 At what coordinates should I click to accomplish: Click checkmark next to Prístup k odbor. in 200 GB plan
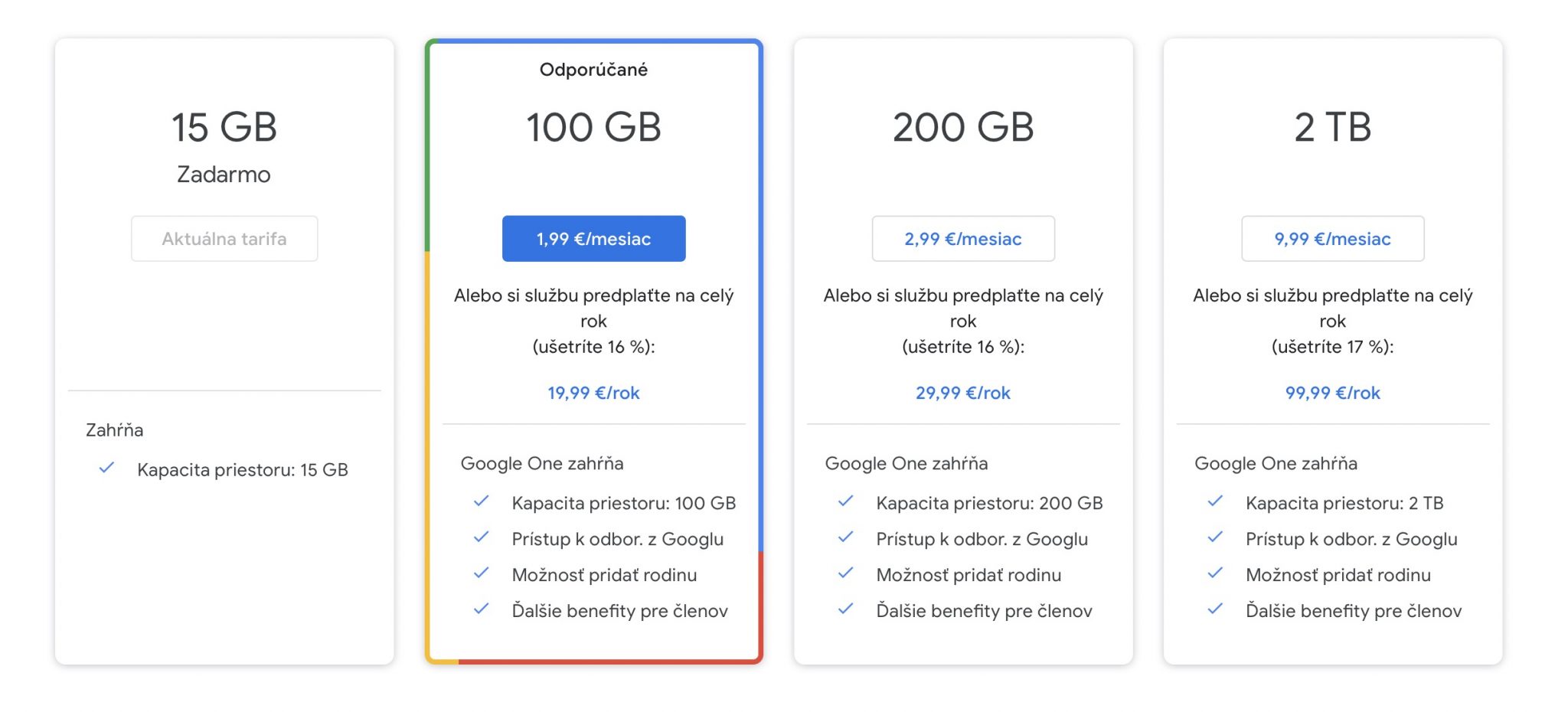click(x=845, y=537)
